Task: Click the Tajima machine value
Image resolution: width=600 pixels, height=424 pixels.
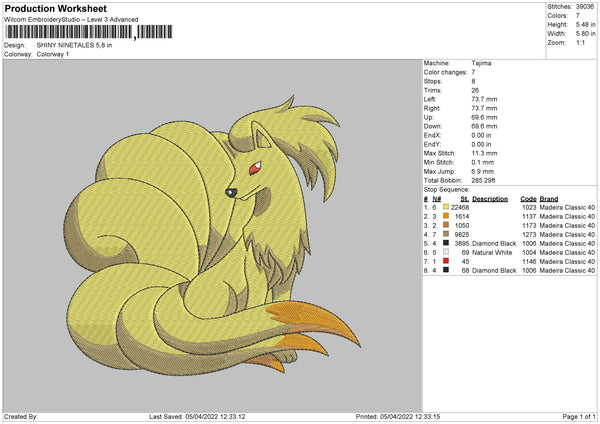Action: coord(481,62)
